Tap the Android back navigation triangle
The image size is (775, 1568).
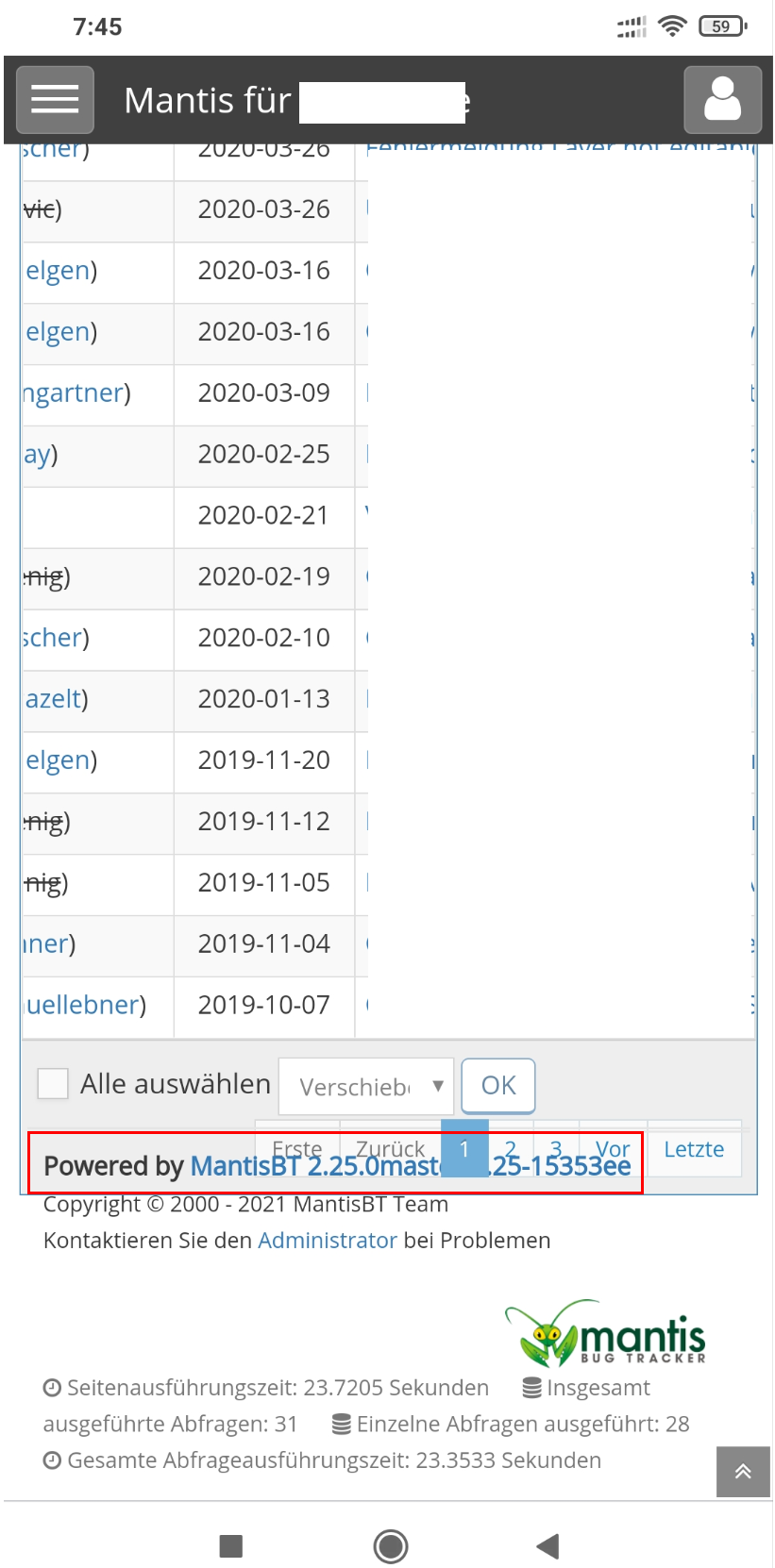tap(548, 1545)
